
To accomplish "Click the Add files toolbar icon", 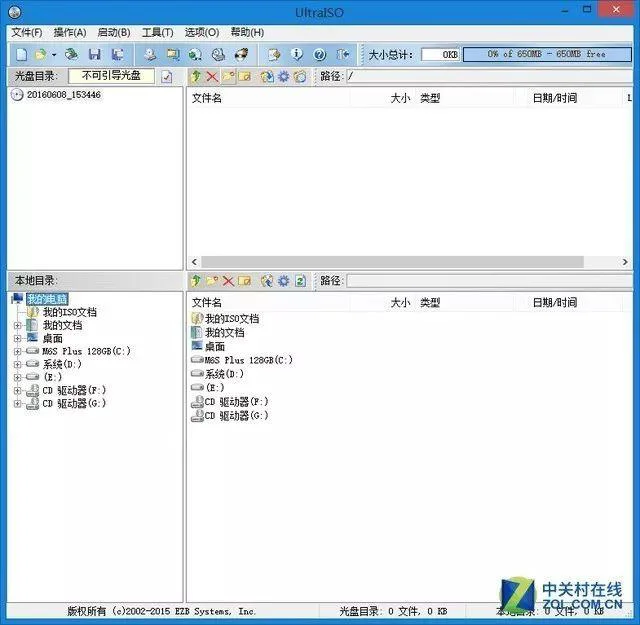I will point(274,54).
